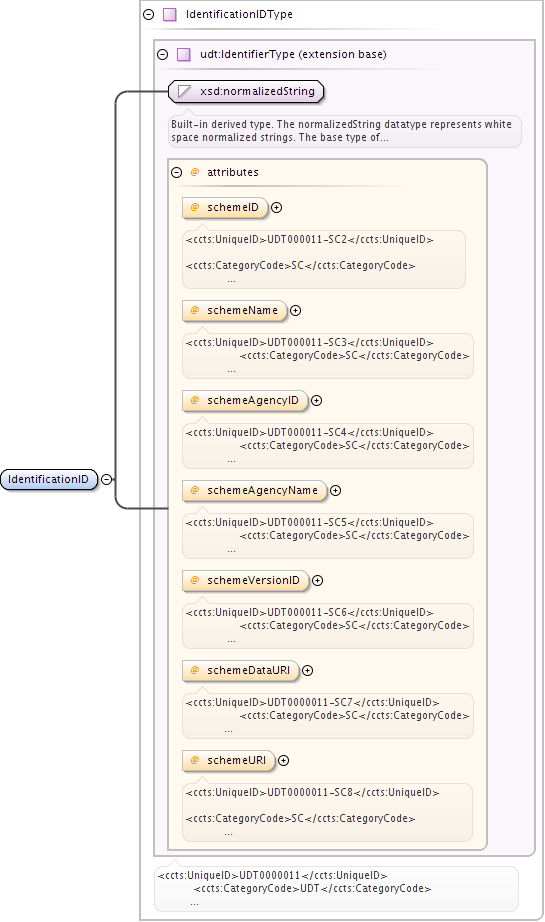The image size is (545, 922).
Task: Expand the schemeID attribute
Action: (276, 208)
